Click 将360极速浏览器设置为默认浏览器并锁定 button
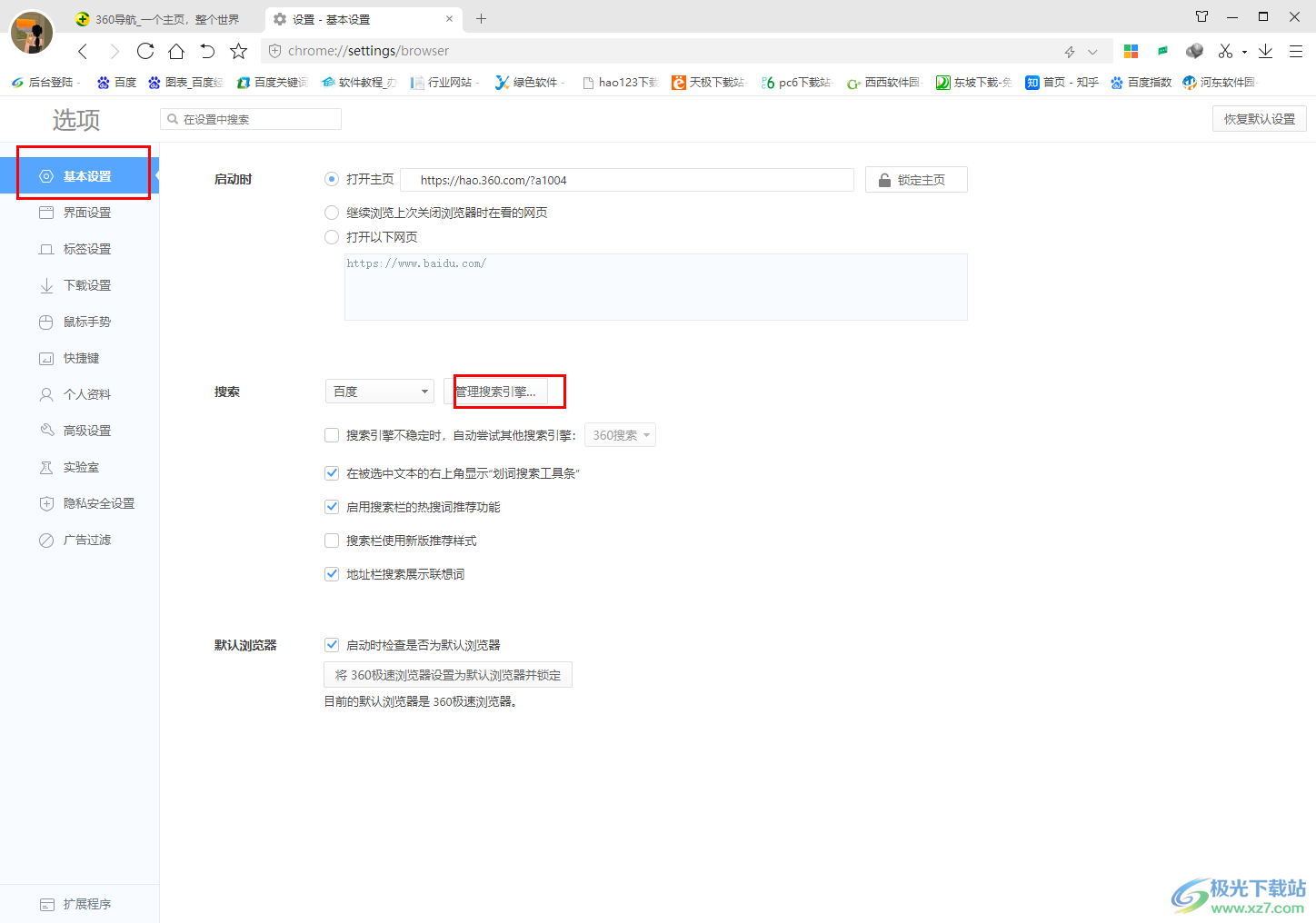The image size is (1316, 923). 448,675
